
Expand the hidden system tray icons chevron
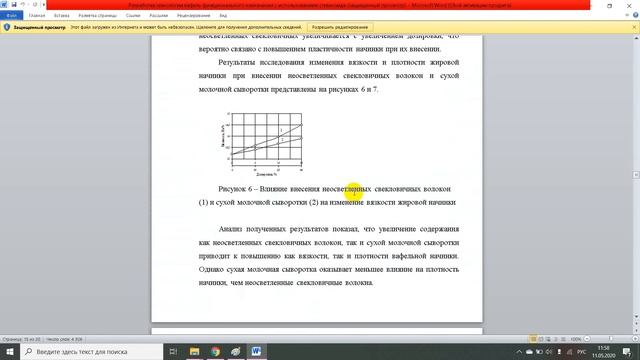coord(519,352)
